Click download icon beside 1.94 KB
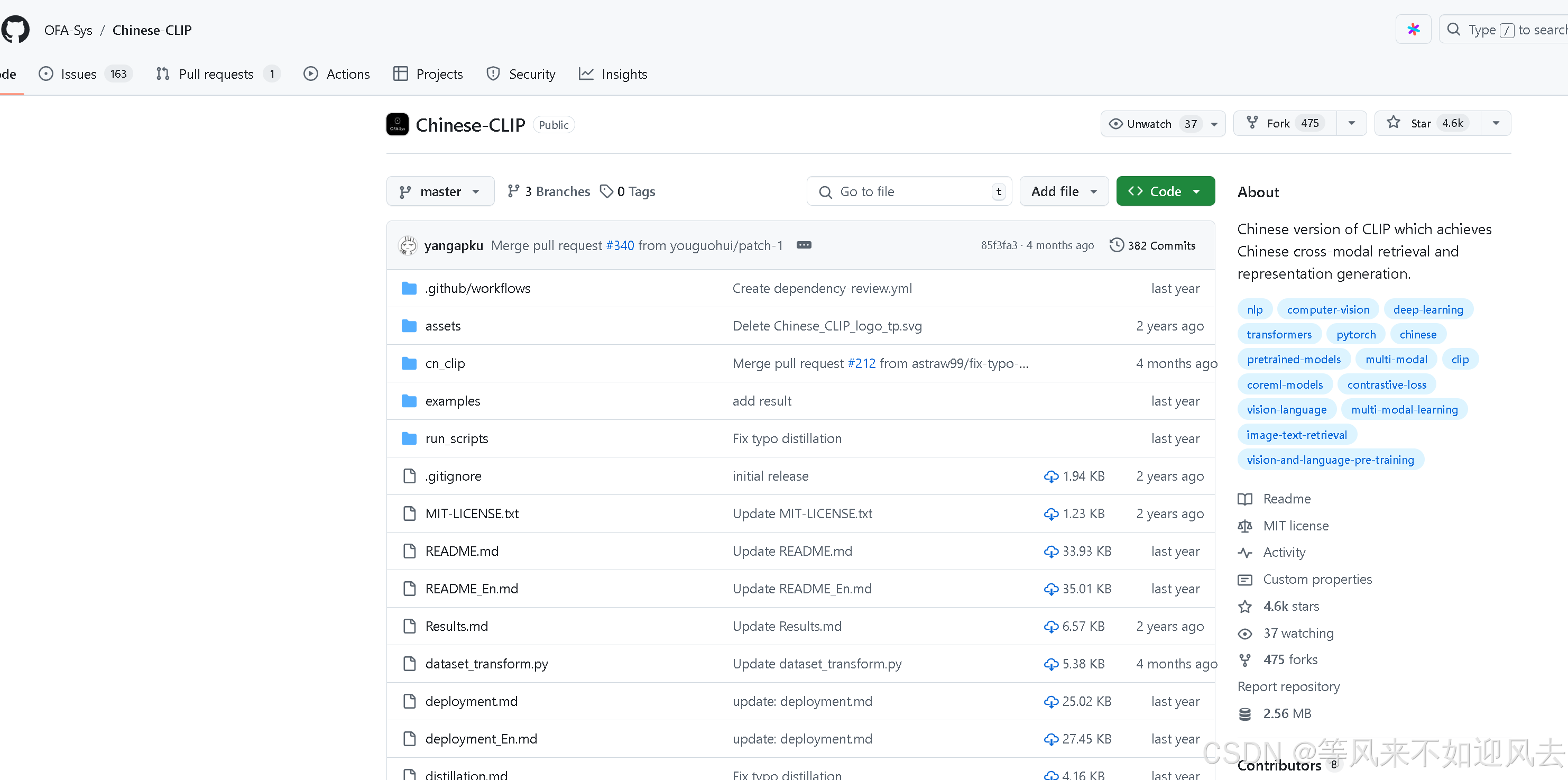1568x780 pixels. tap(1051, 476)
